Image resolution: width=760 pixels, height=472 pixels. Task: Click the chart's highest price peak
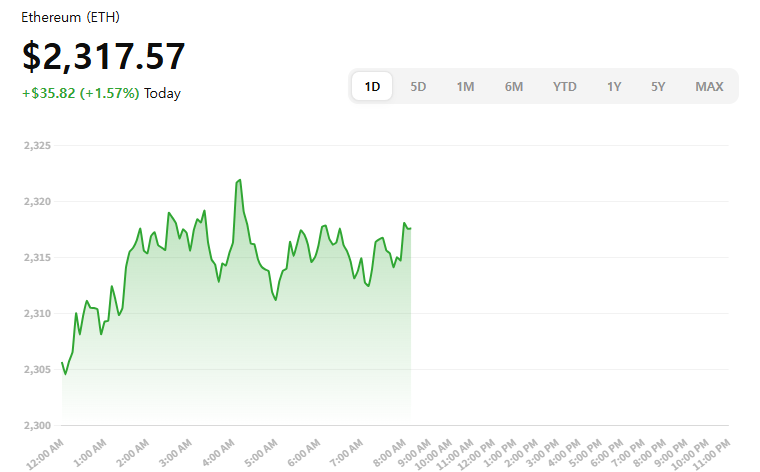pos(240,180)
